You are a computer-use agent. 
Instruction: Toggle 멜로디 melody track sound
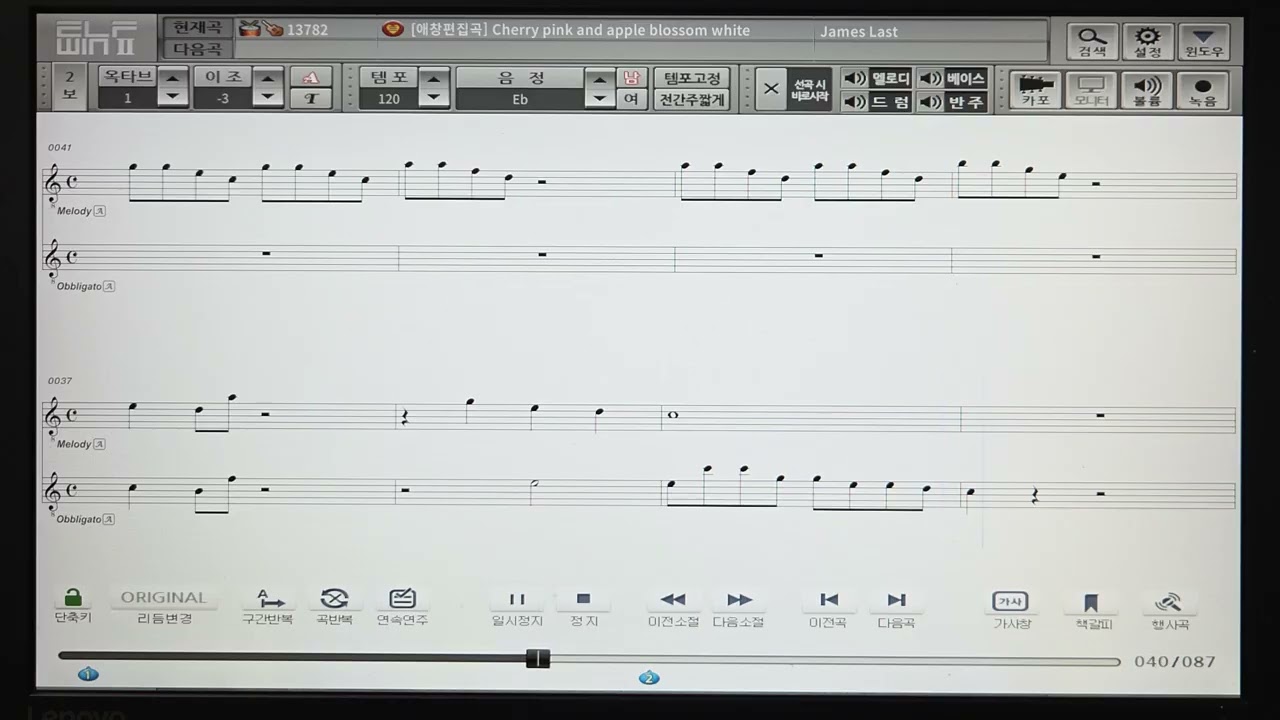coord(876,78)
